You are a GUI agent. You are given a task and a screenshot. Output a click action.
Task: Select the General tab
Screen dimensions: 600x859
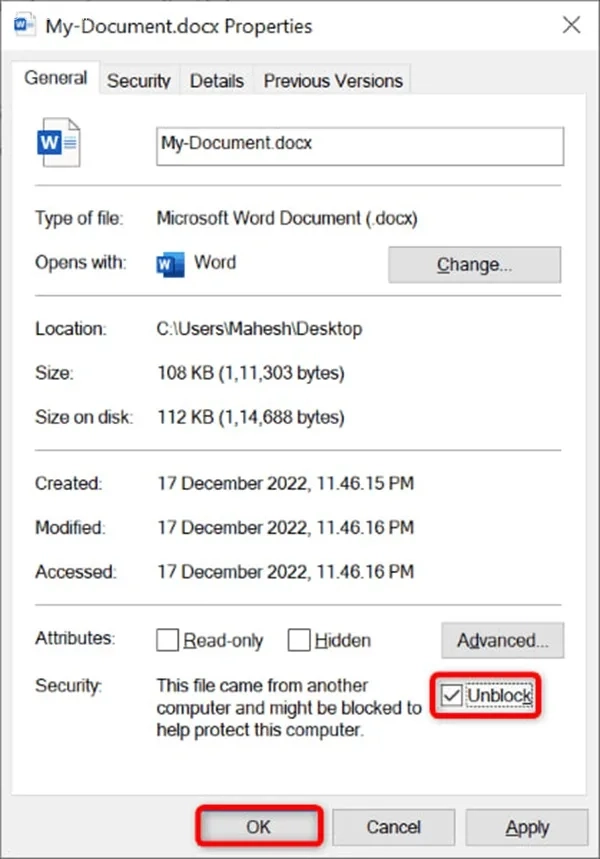pos(55,77)
